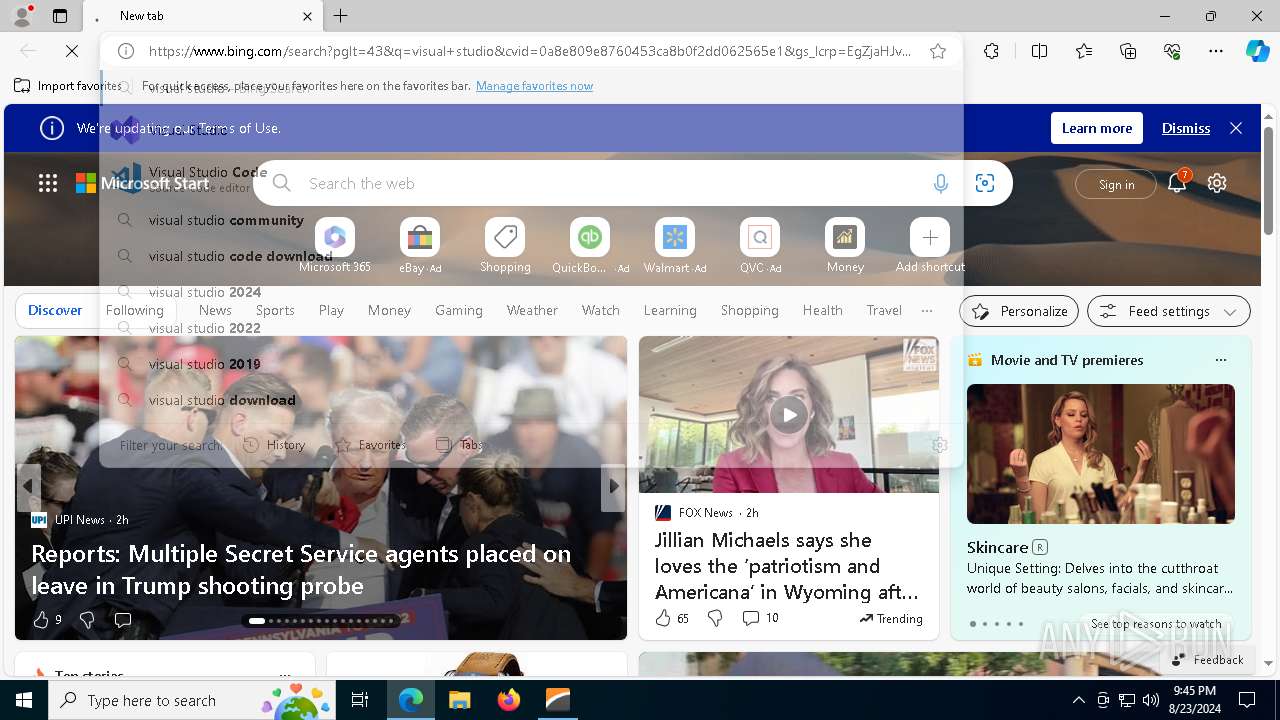Click the Search the web box
The height and width of the screenshot is (720, 1280).
tap(610, 183)
